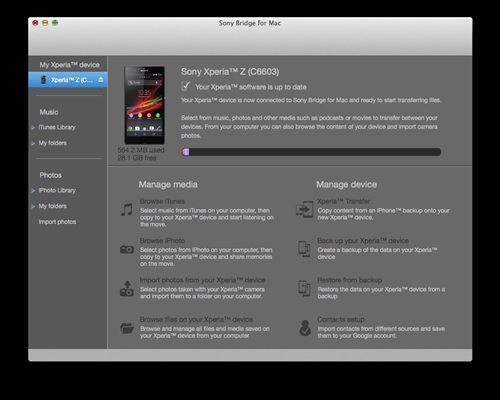Click the small phone icon in sidebar
This screenshot has height=400, width=500.
[x=43, y=80]
